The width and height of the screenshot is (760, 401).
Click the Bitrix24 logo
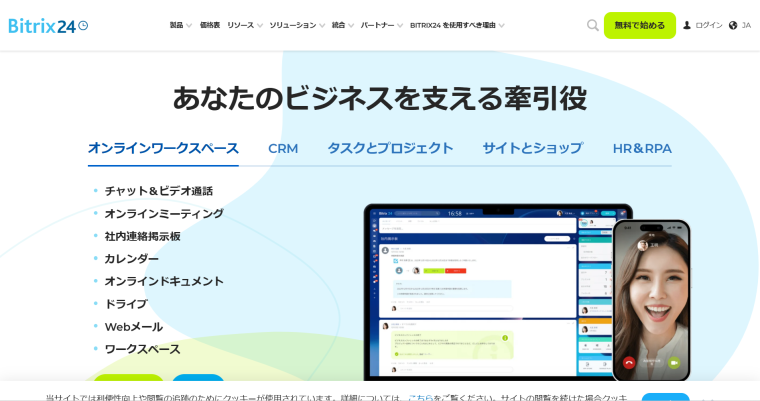pos(47,25)
